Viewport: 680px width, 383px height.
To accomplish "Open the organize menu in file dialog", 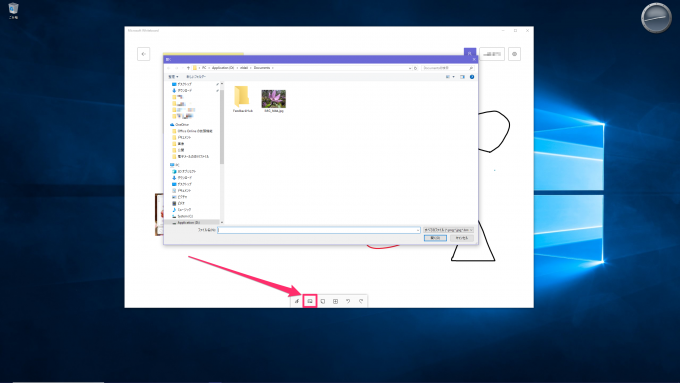I will coord(173,77).
